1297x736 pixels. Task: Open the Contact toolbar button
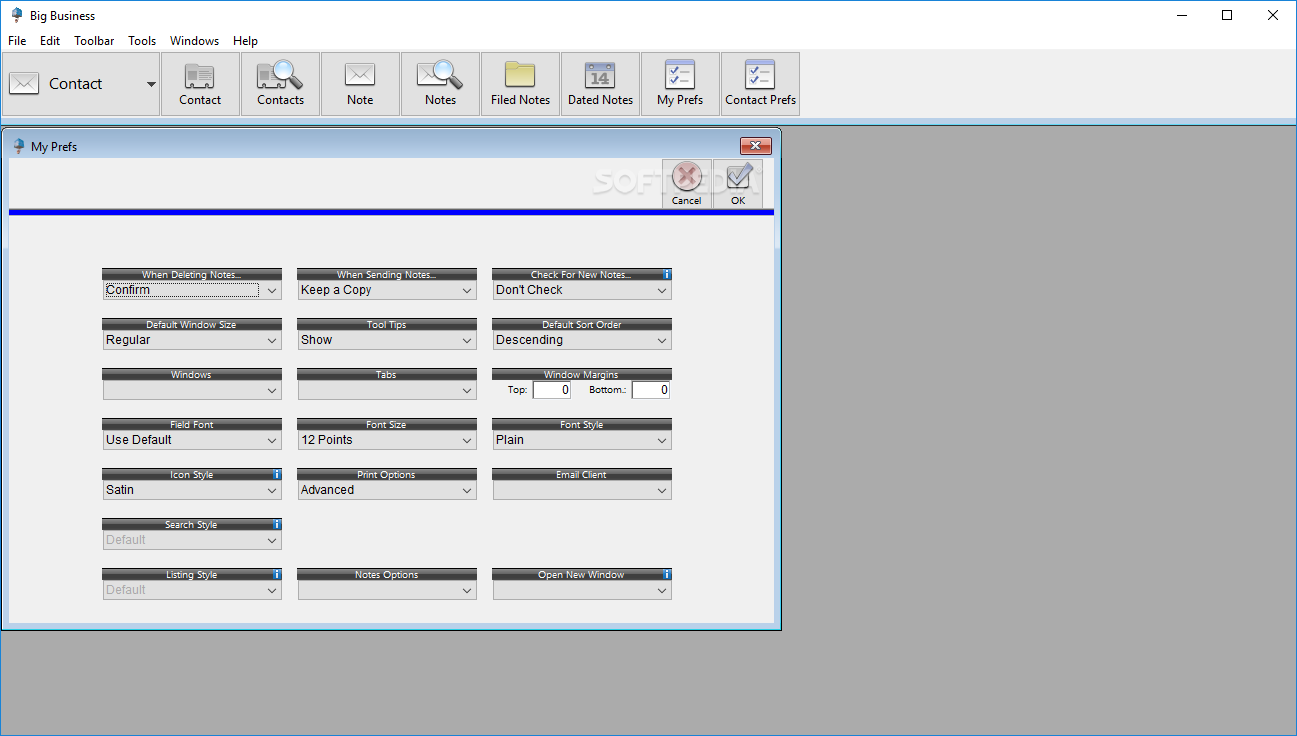pos(200,84)
